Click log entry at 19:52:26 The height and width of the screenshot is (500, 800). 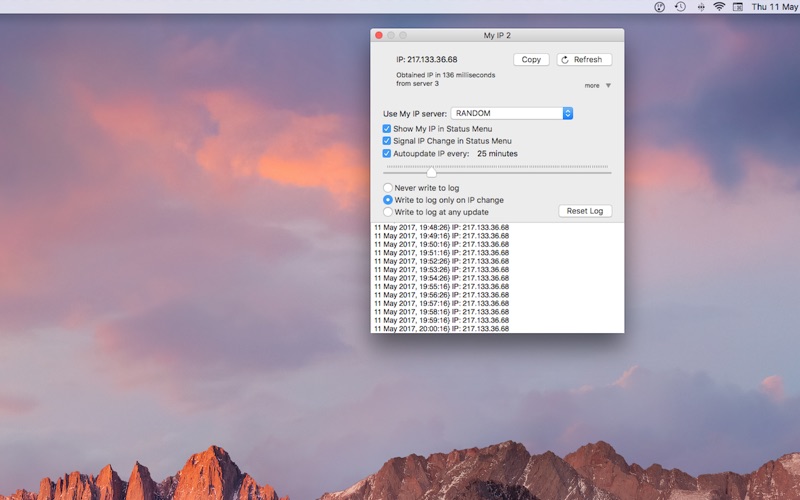441,261
